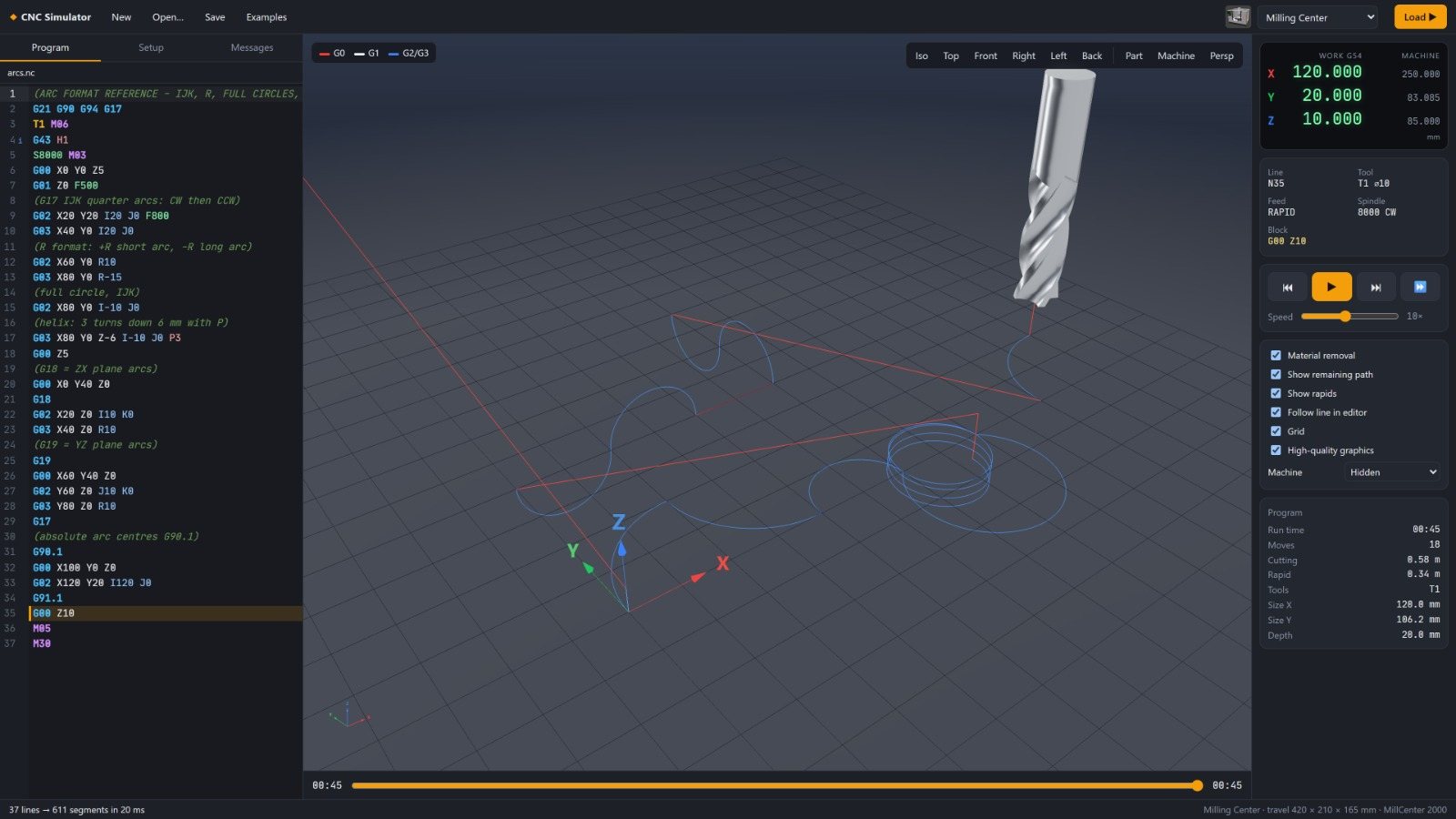Toggle Show remaining path checkbox
Image resolution: width=1456 pixels, height=819 pixels.
point(1276,375)
